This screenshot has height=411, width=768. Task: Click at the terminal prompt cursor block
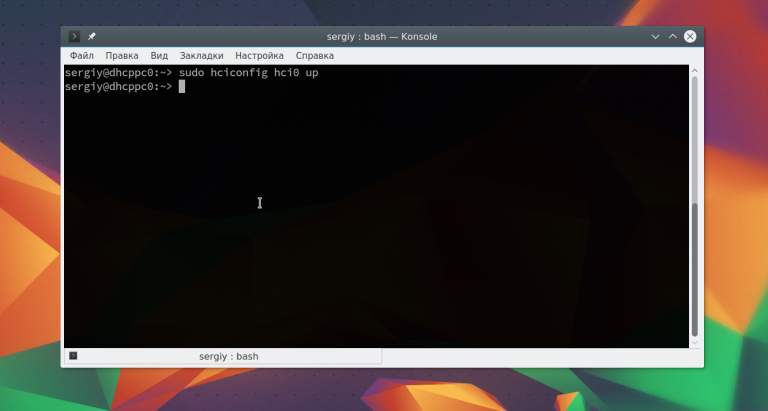[182, 87]
